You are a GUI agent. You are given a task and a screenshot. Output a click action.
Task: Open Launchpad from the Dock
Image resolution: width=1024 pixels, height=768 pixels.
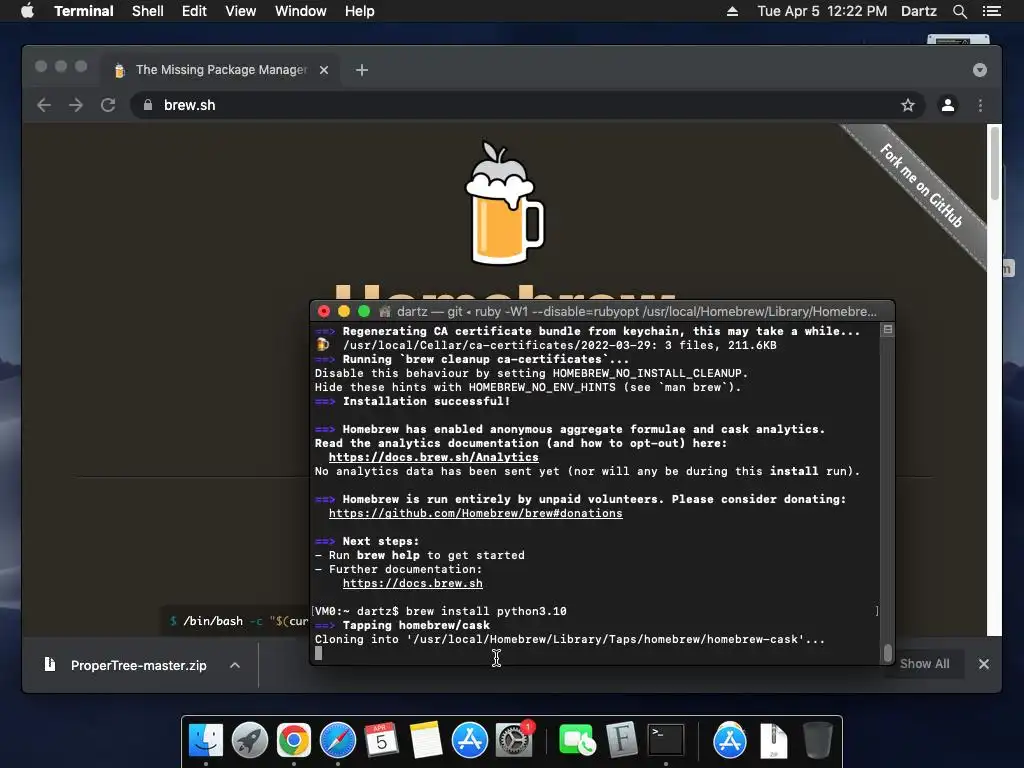[x=249, y=741]
